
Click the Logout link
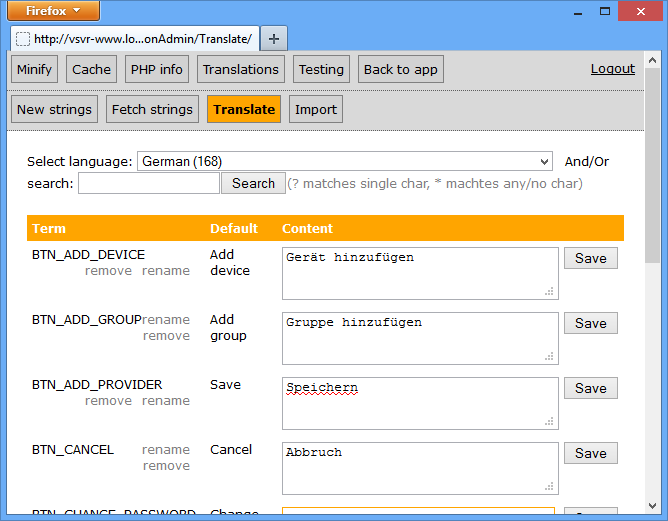[x=613, y=69]
